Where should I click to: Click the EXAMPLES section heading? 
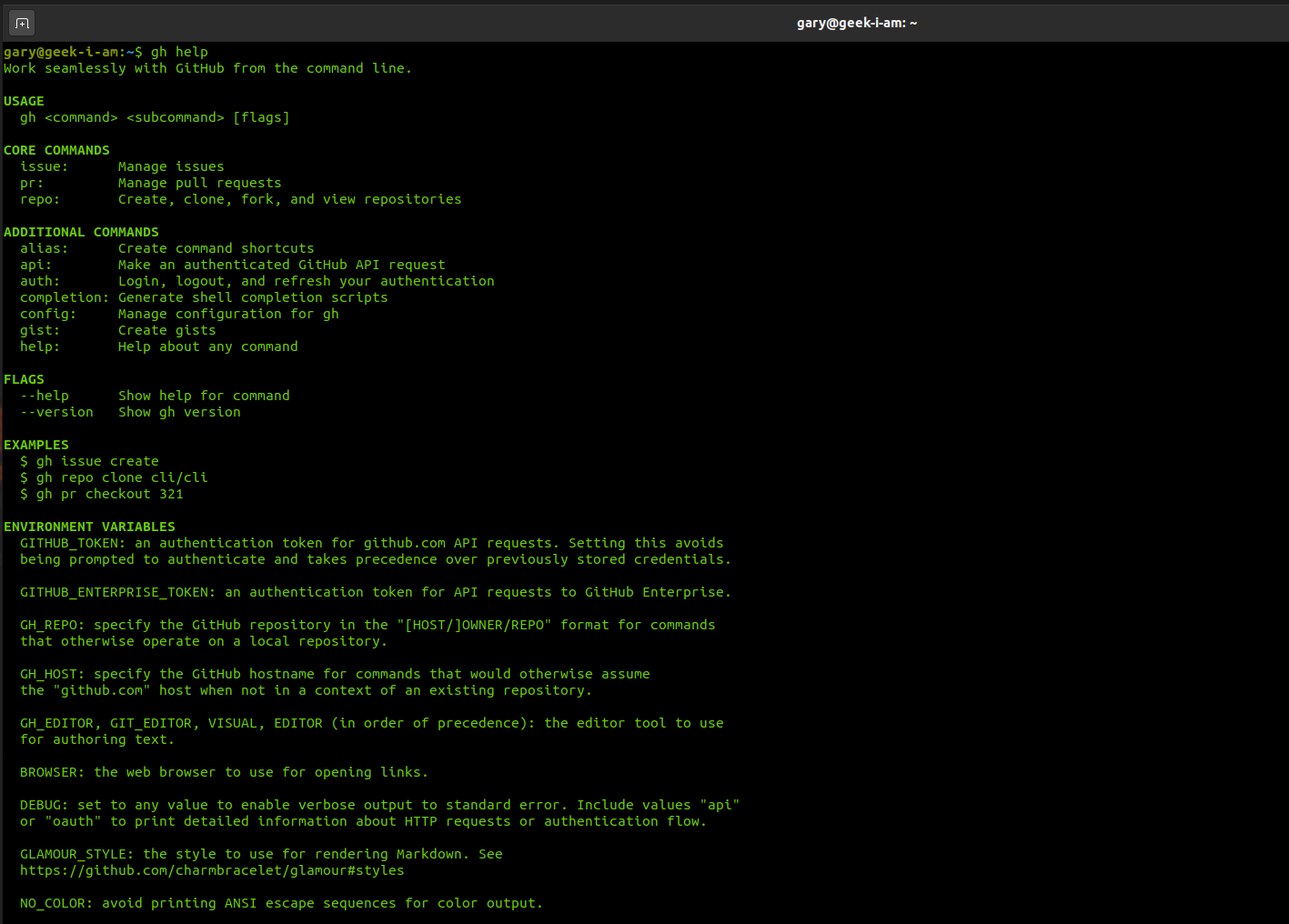pos(36,445)
